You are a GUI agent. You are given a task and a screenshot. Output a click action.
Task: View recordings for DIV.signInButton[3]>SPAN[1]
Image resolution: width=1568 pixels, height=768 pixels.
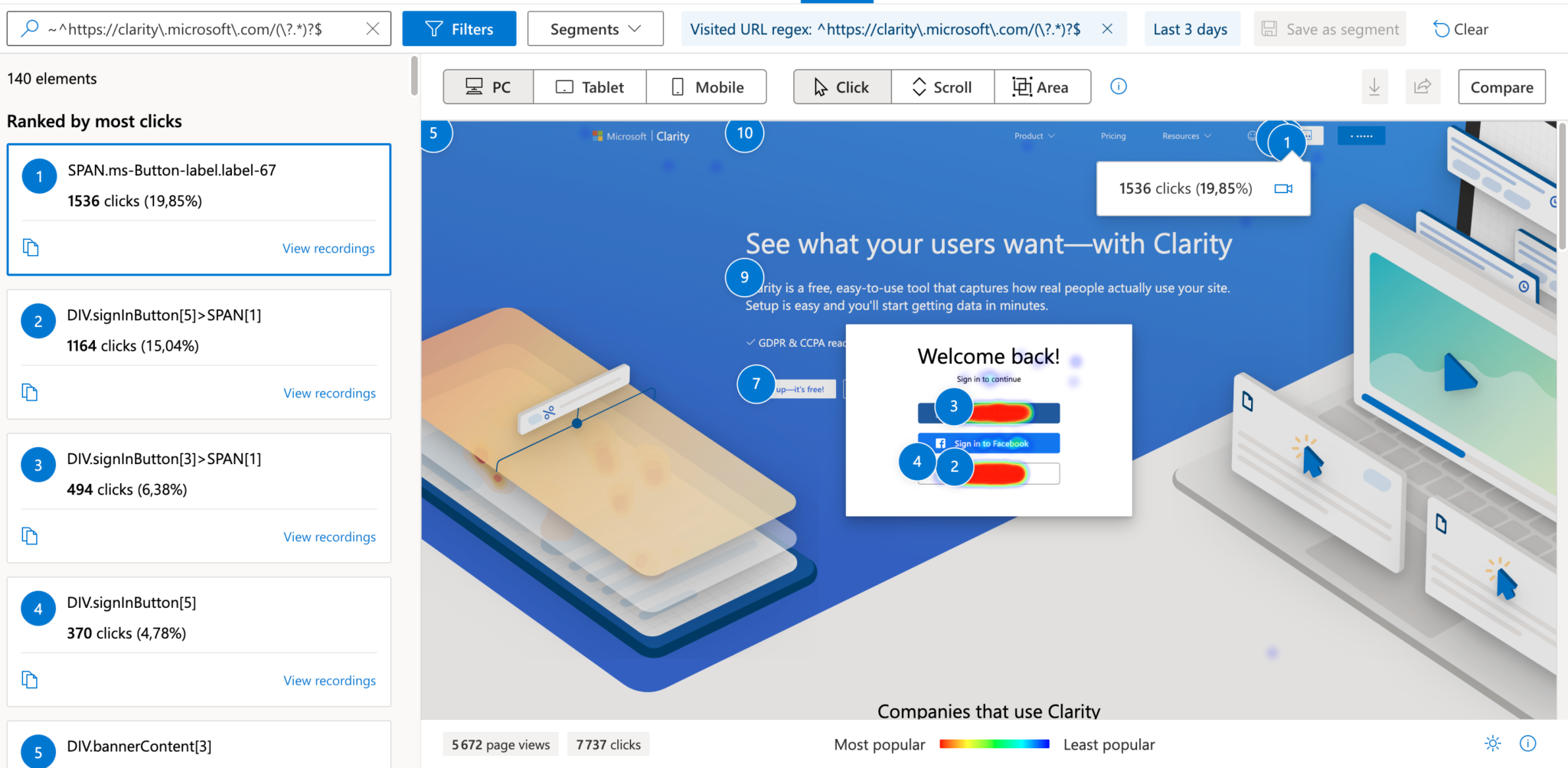pos(329,537)
